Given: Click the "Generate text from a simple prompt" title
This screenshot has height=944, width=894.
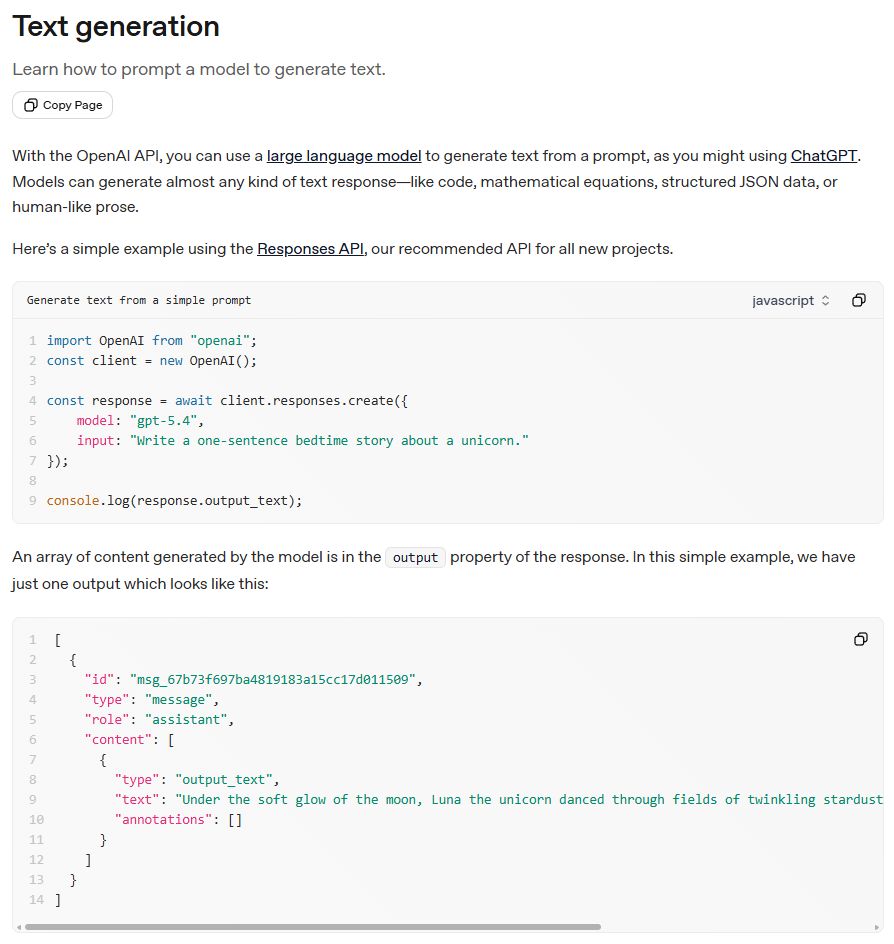Looking at the screenshot, I should (x=138, y=300).
